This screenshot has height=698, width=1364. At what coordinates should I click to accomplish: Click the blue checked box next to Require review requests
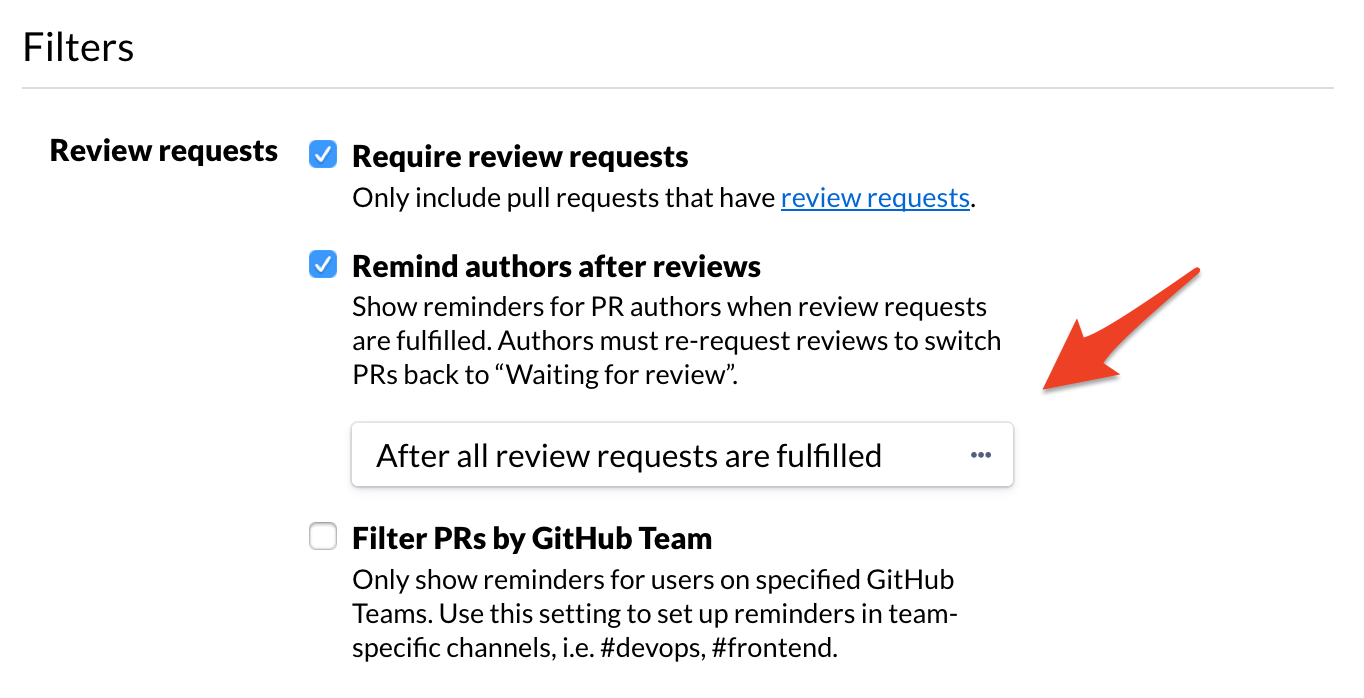322,155
